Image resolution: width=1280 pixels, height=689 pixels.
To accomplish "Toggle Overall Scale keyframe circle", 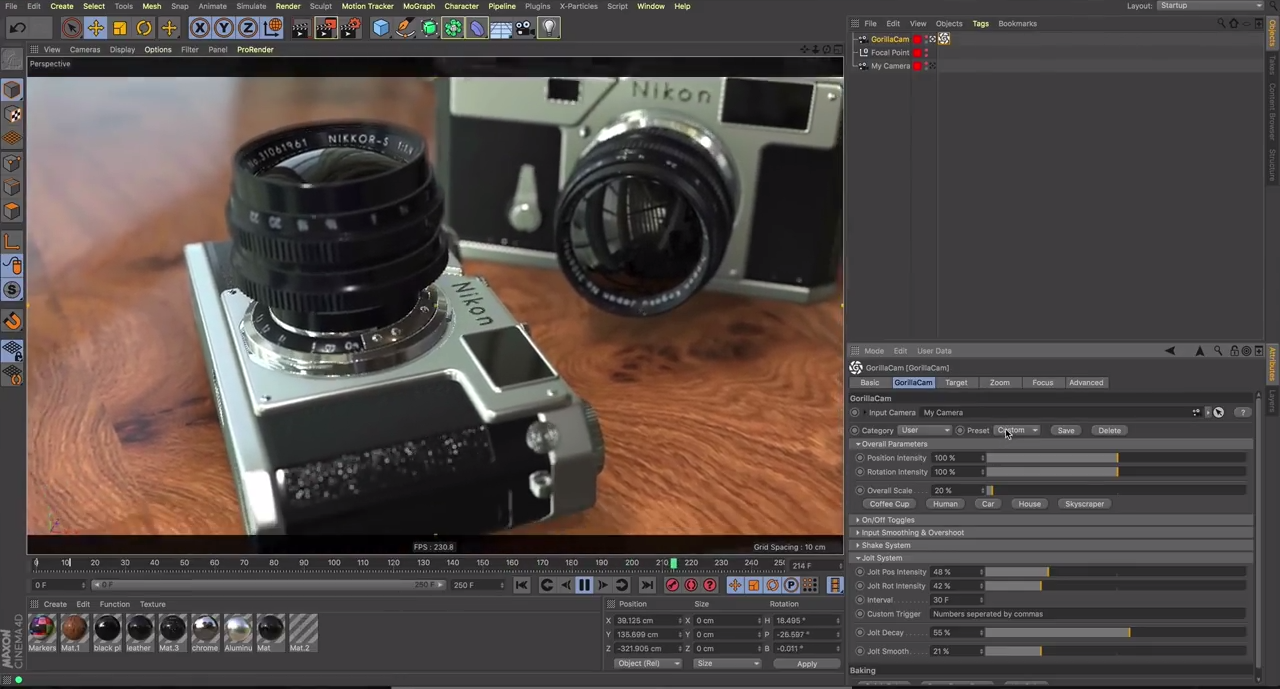I will coord(859,491).
